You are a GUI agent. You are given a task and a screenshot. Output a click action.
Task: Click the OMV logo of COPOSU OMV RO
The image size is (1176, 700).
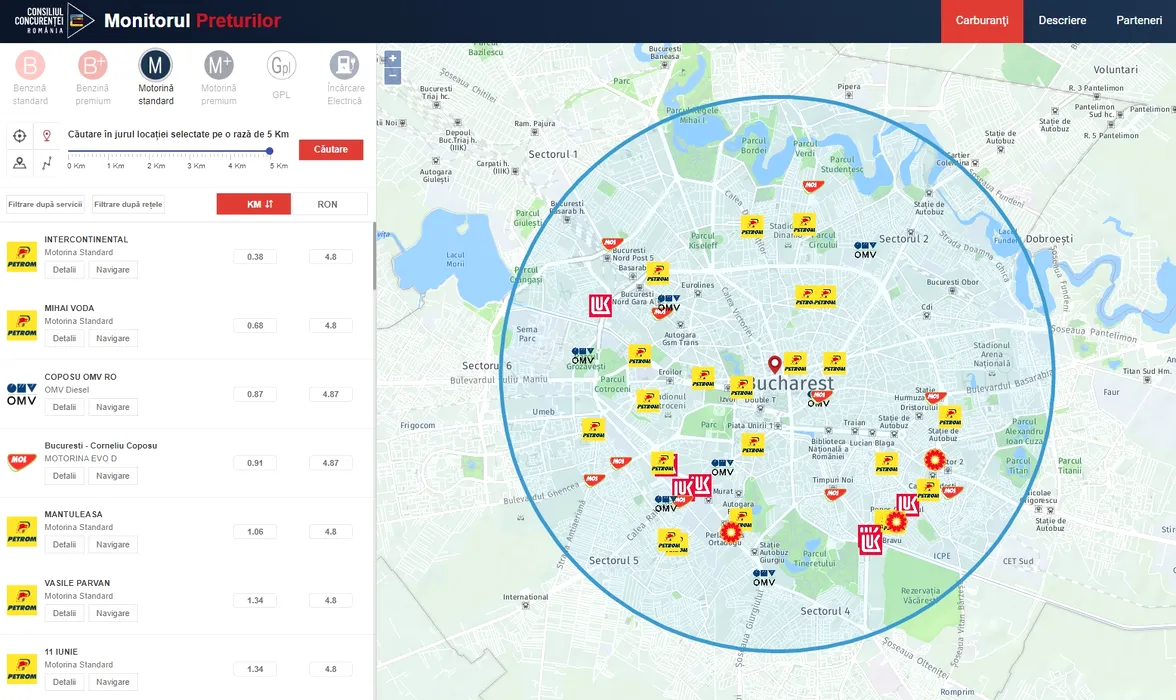[x=22, y=394]
